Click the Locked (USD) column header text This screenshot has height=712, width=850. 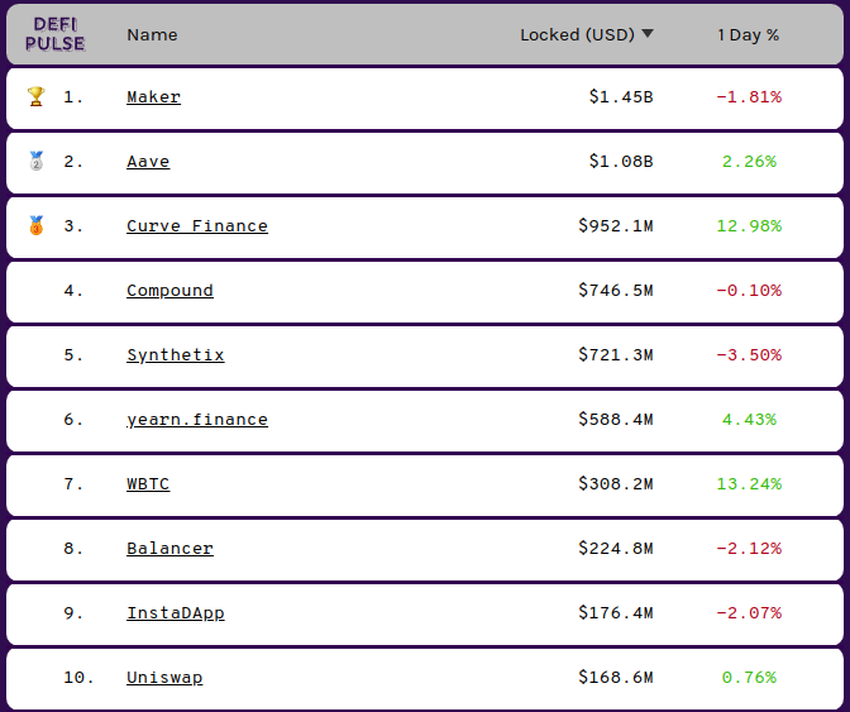tap(577, 35)
